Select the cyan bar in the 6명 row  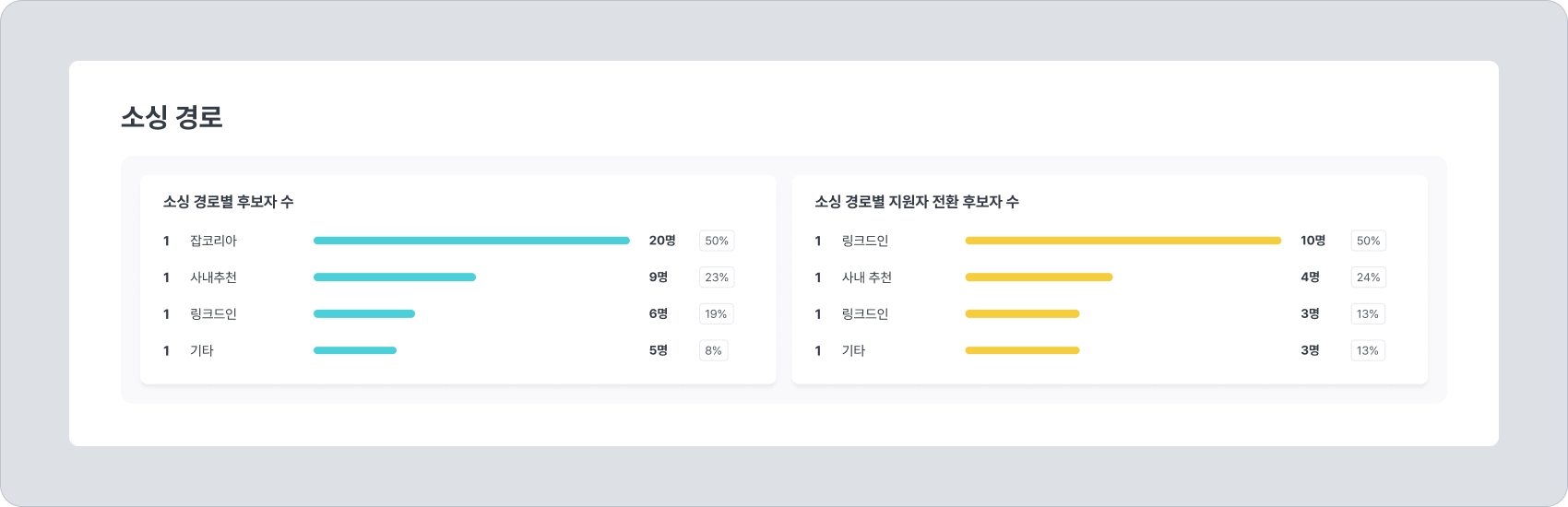tap(364, 313)
